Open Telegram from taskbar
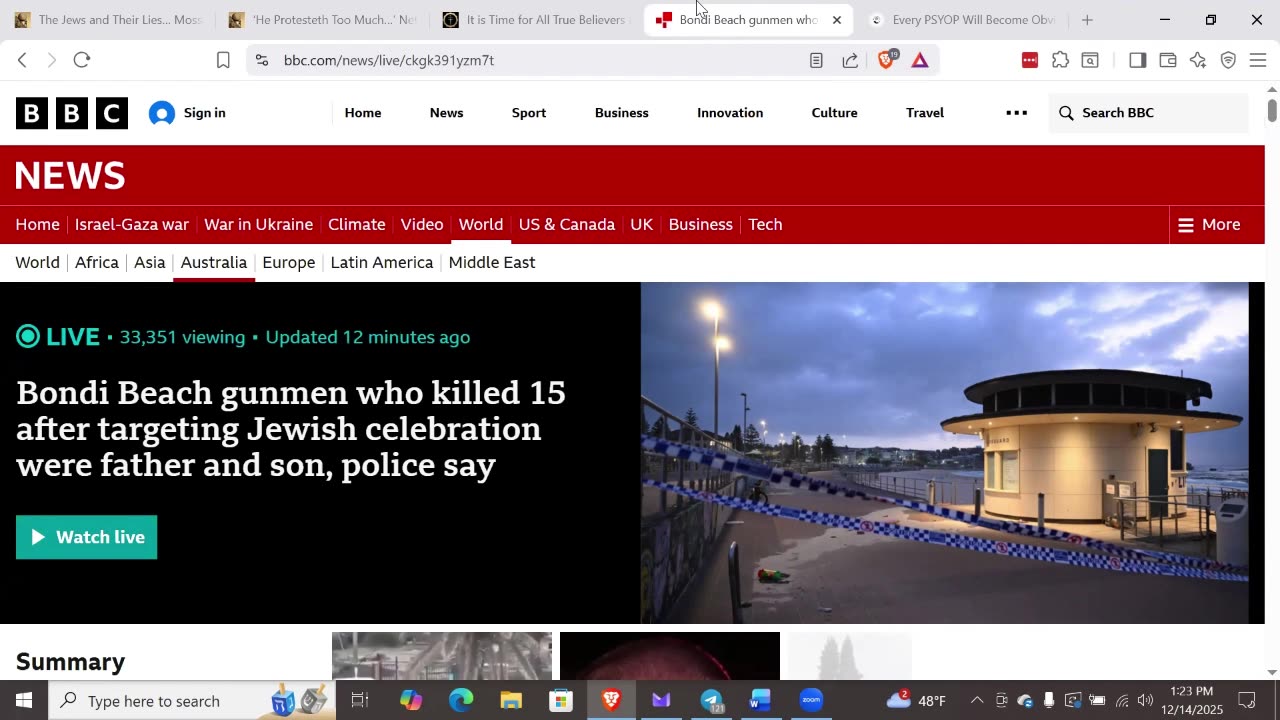 tap(711, 701)
